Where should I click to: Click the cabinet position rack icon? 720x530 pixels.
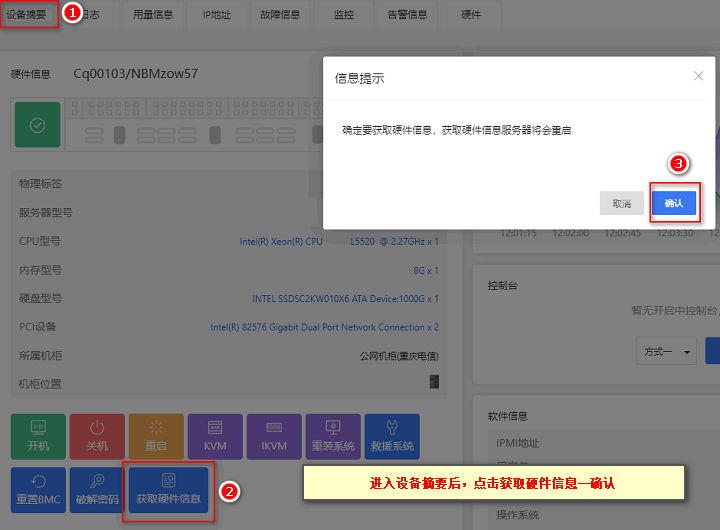click(x=434, y=382)
